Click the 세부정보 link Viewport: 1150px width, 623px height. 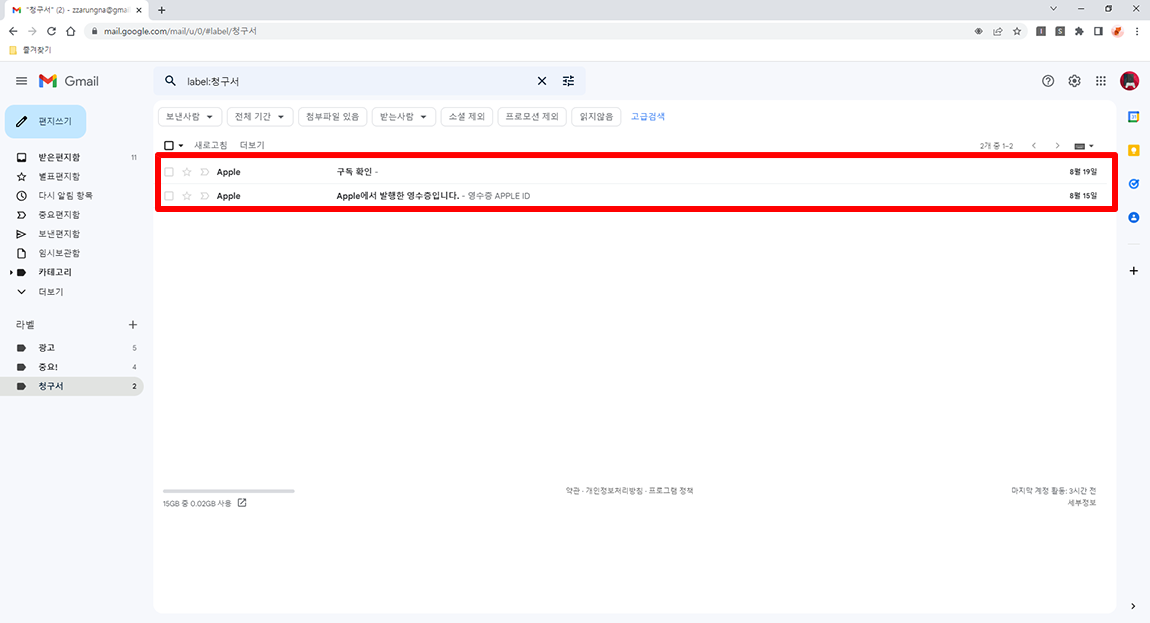click(x=1082, y=503)
